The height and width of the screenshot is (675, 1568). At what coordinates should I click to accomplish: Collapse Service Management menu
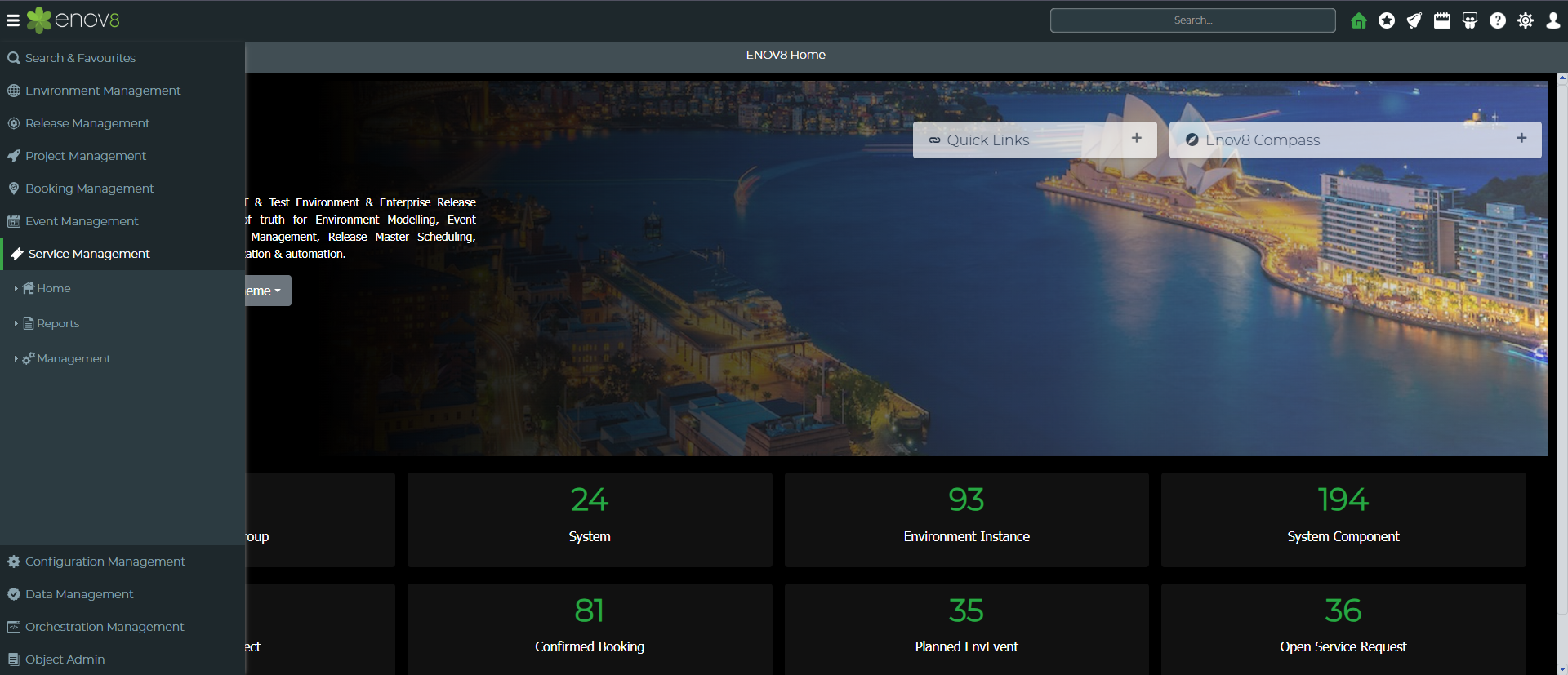coord(122,254)
